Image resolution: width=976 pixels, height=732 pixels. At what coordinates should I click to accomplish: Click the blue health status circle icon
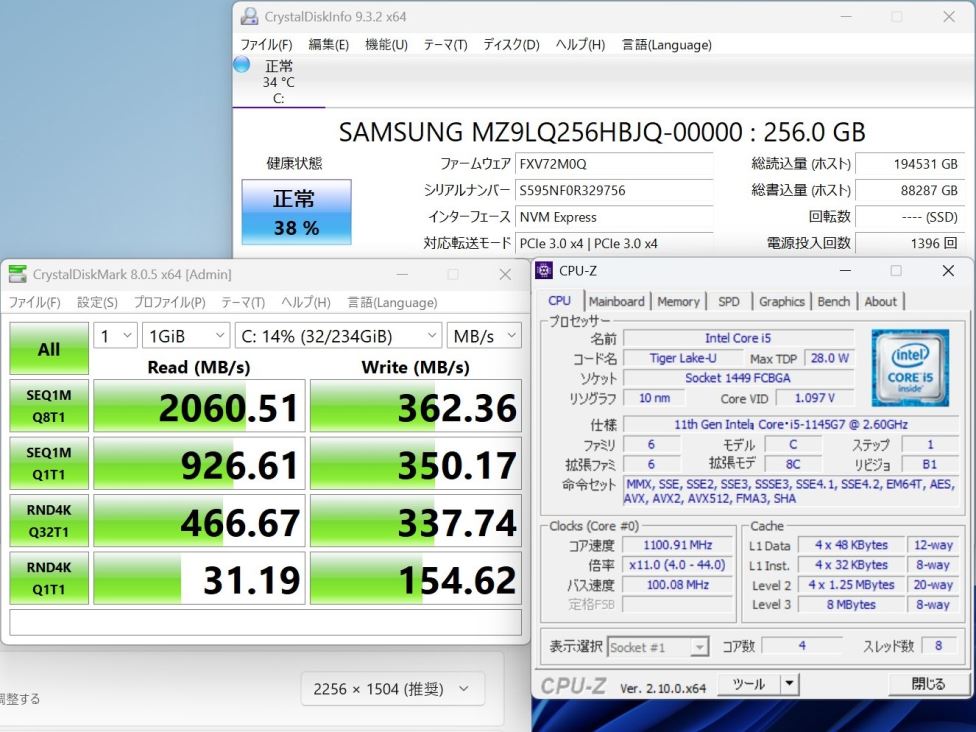242,64
